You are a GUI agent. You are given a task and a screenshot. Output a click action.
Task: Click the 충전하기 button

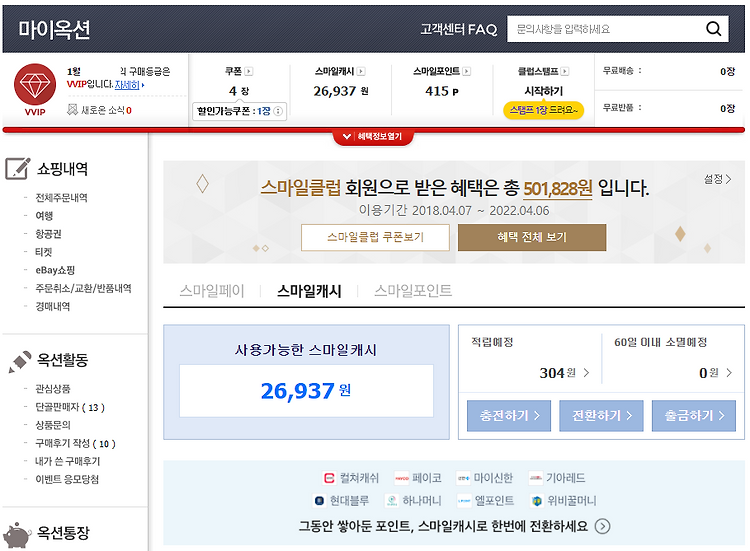[509, 416]
